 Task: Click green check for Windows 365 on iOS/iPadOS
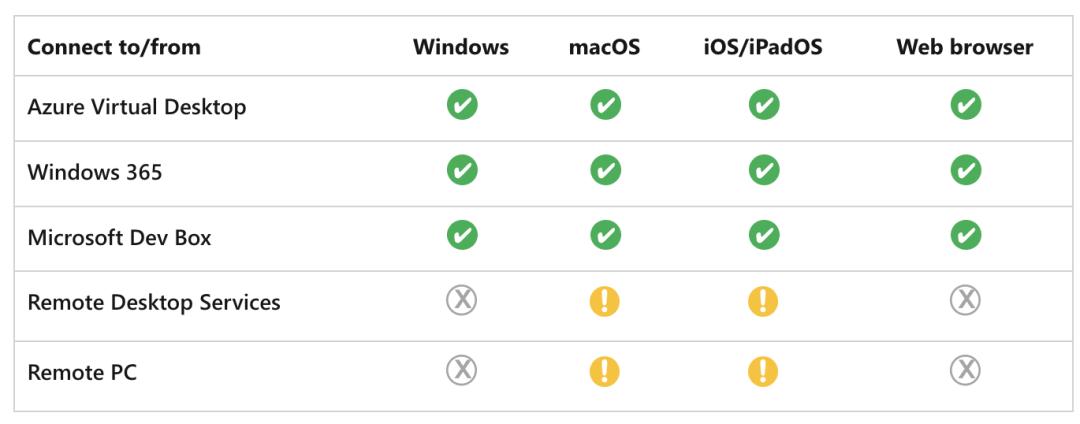click(763, 171)
